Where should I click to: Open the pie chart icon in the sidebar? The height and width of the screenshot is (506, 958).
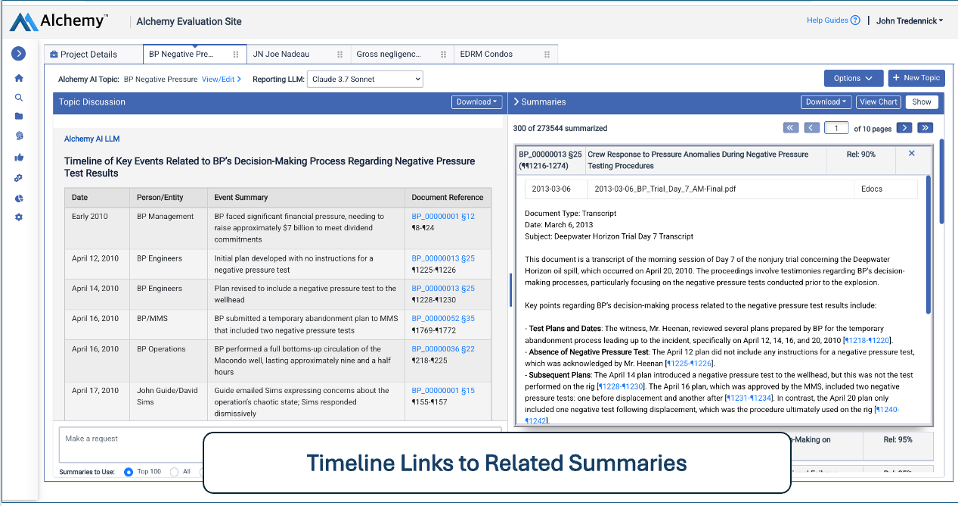19,198
